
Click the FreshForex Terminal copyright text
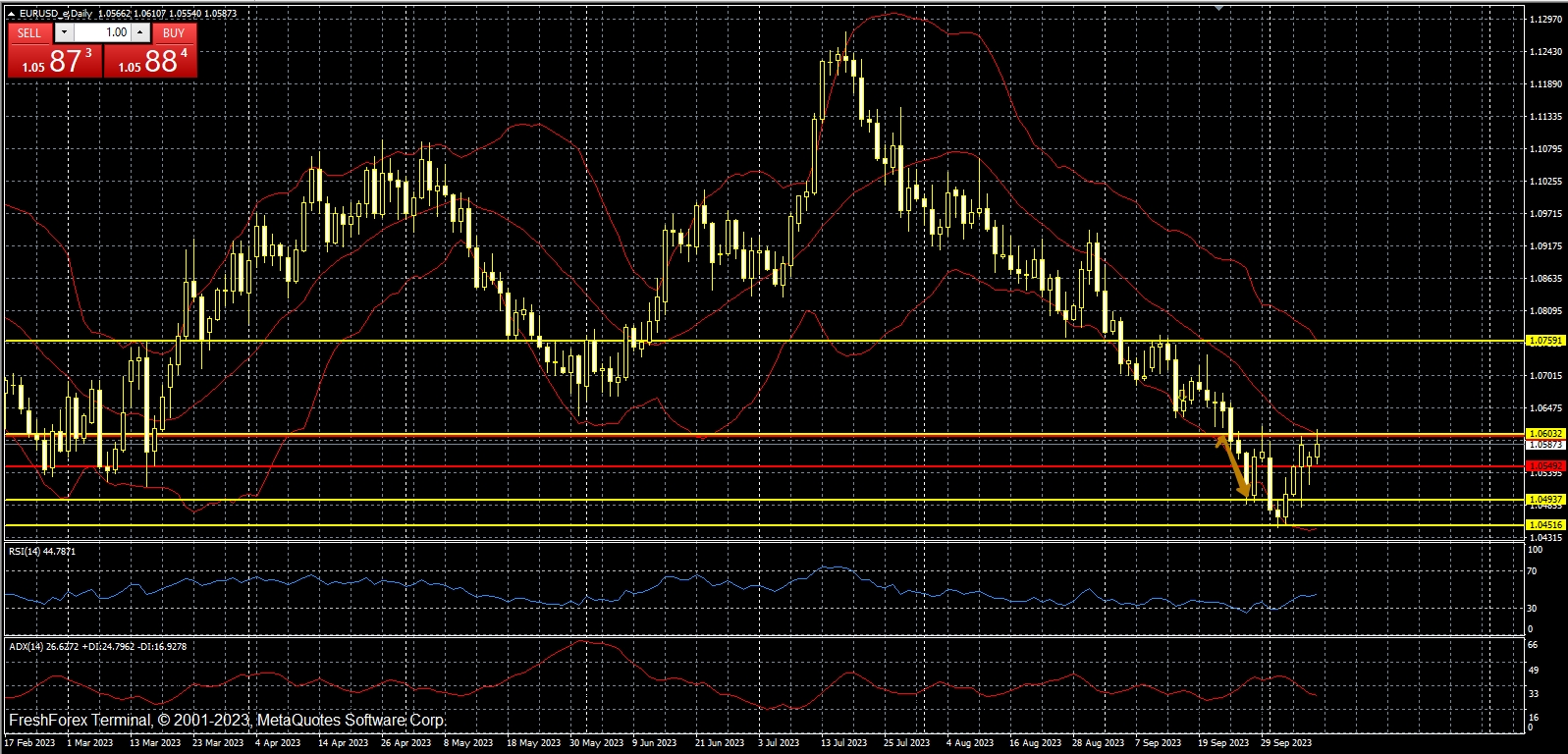pos(227,721)
